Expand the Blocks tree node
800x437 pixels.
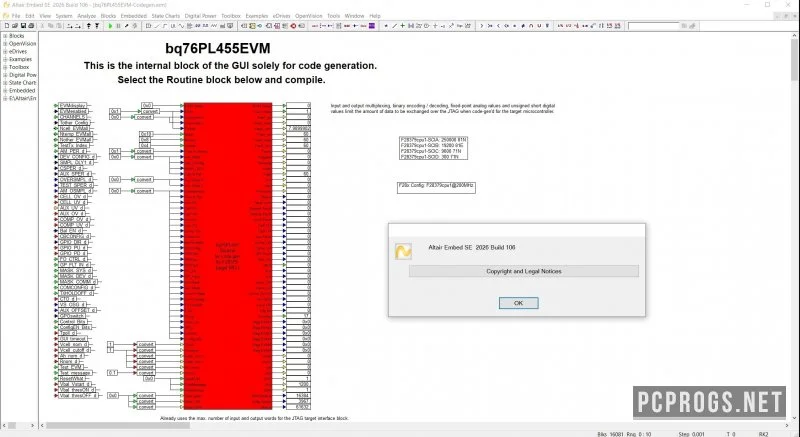5,36
